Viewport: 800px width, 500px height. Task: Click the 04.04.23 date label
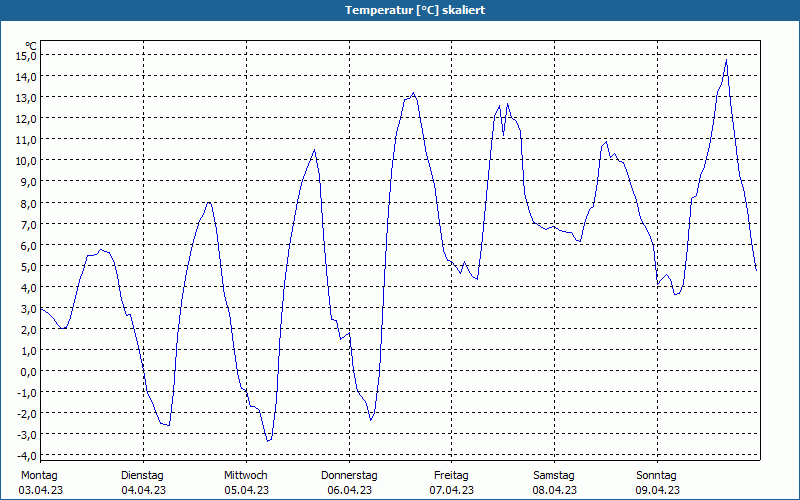tap(143, 490)
